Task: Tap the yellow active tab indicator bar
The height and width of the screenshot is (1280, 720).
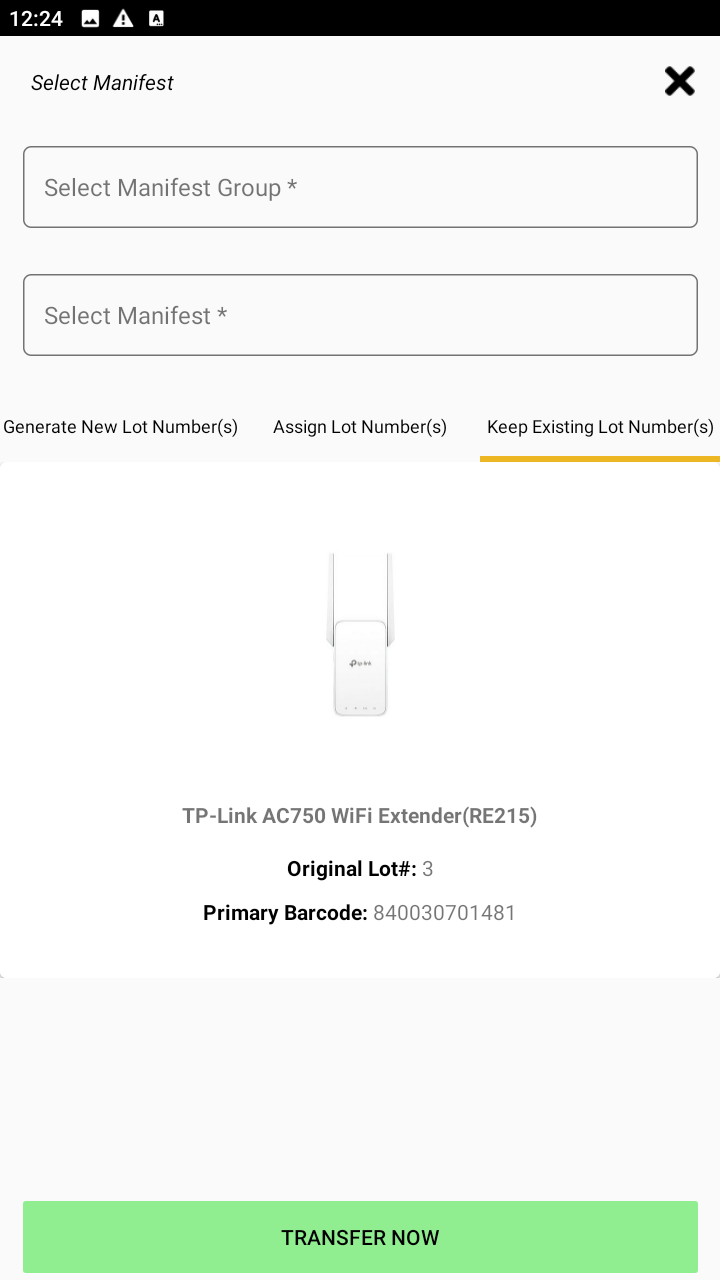Action: [x=600, y=459]
